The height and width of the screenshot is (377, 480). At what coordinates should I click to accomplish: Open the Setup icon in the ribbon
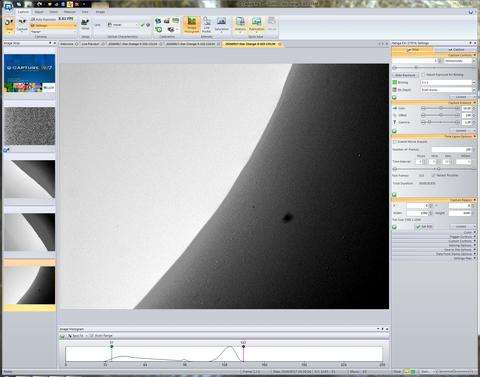[x=85, y=24]
